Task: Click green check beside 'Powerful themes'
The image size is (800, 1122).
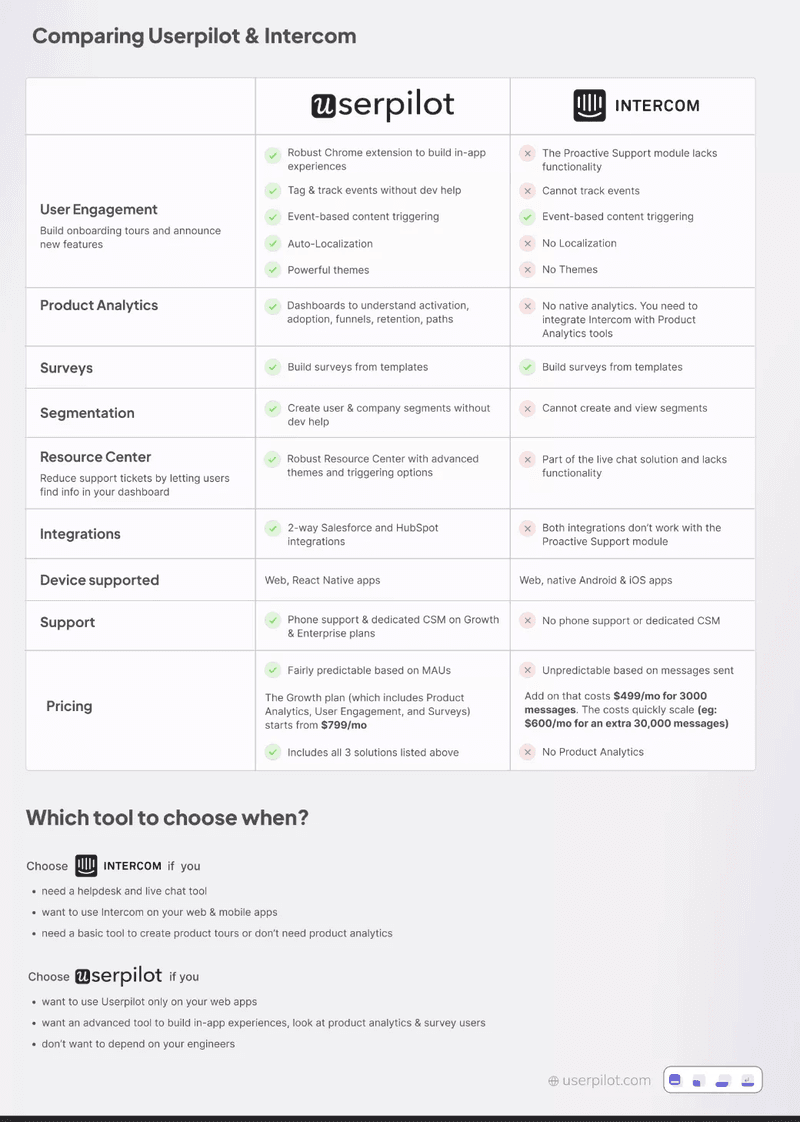Action: click(x=272, y=270)
